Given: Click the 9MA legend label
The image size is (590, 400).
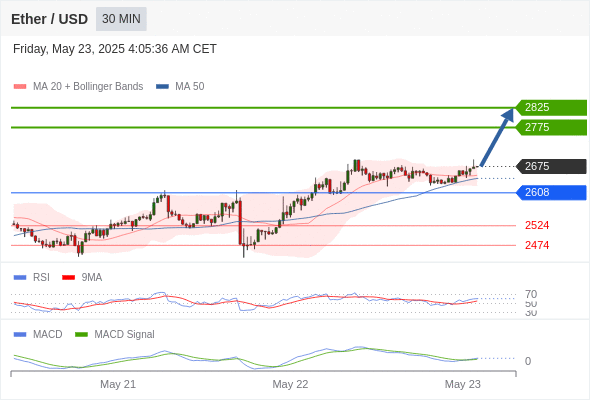Looking at the screenshot, I should point(92,277).
